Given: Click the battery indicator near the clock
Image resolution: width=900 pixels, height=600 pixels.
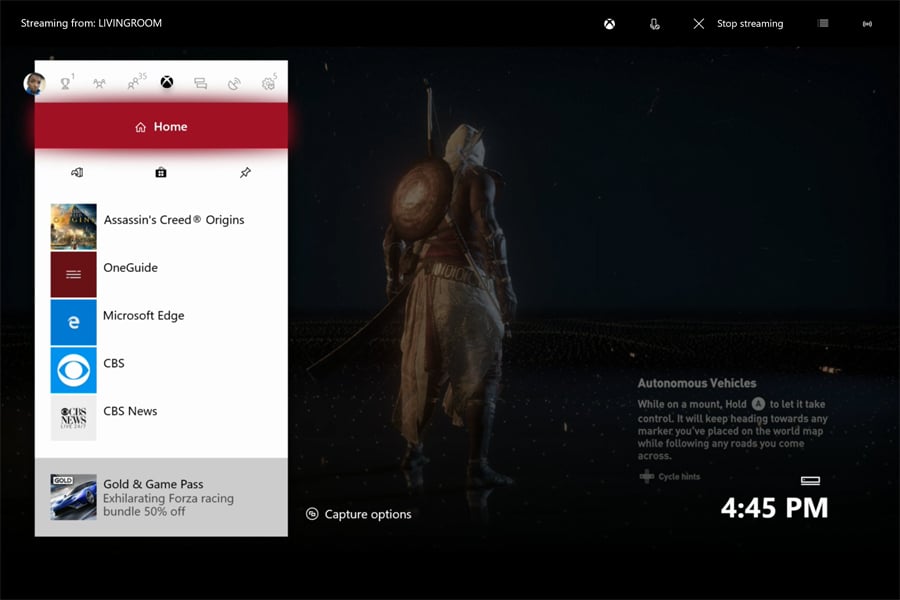Looking at the screenshot, I should point(808,481).
